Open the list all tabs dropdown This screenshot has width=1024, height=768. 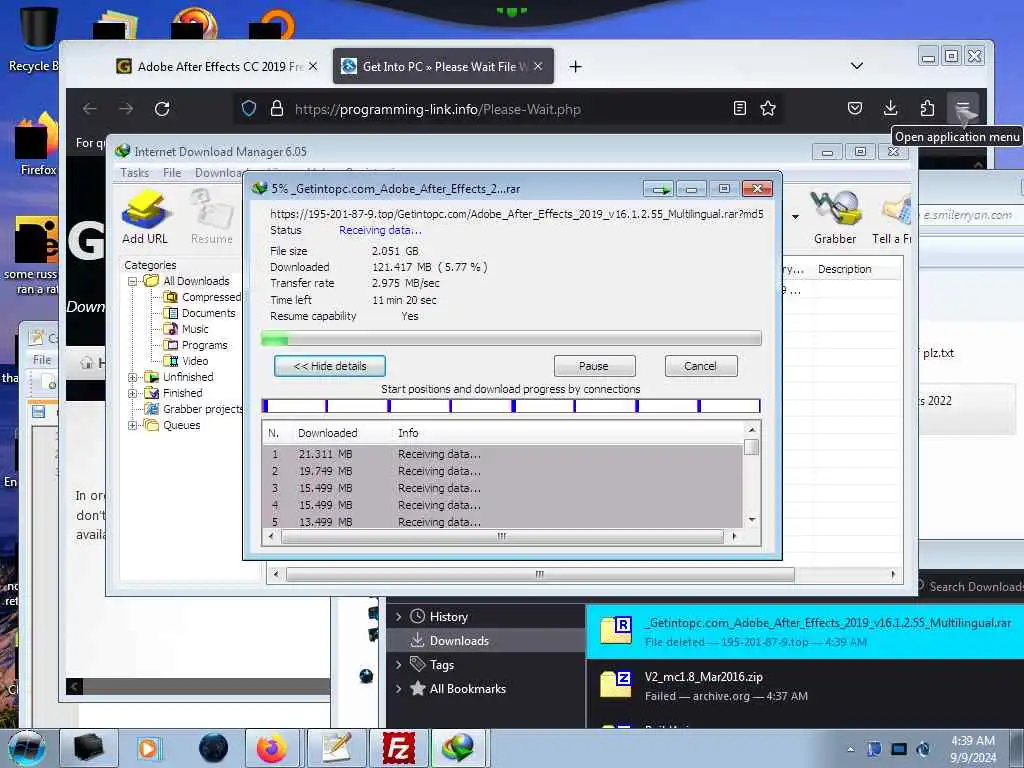pyautogui.click(x=857, y=66)
